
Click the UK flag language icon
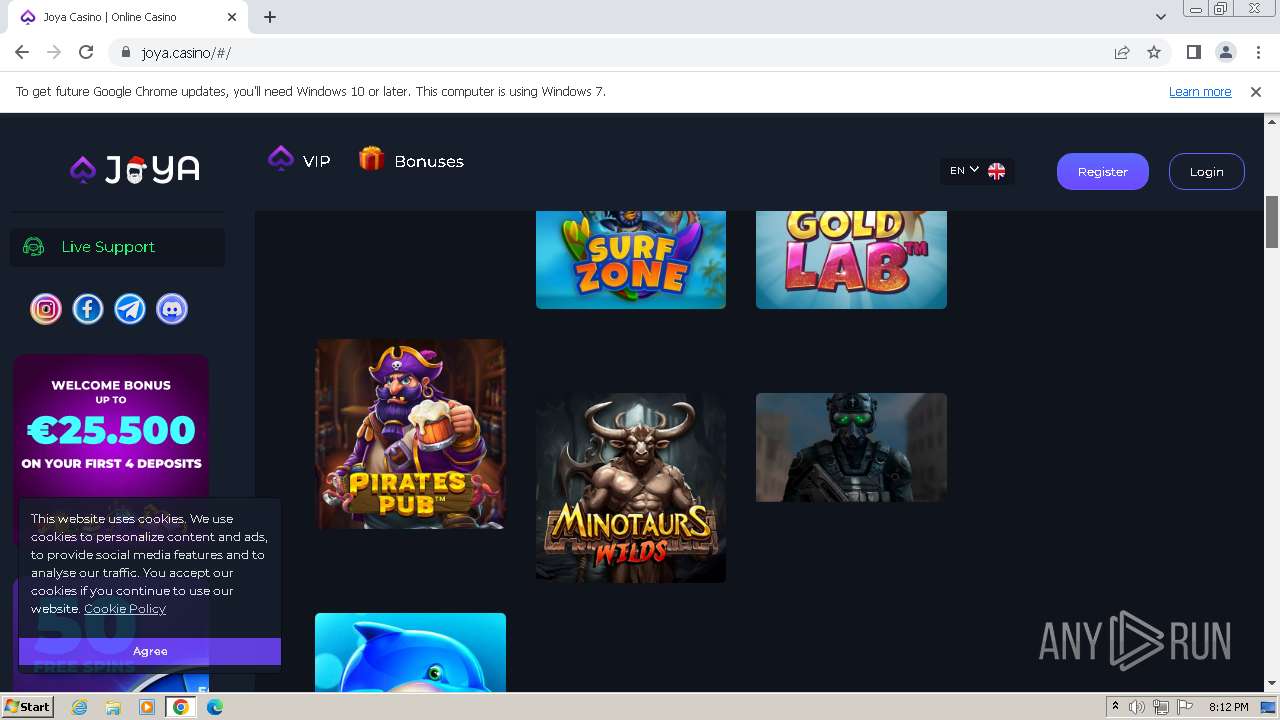(996, 171)
